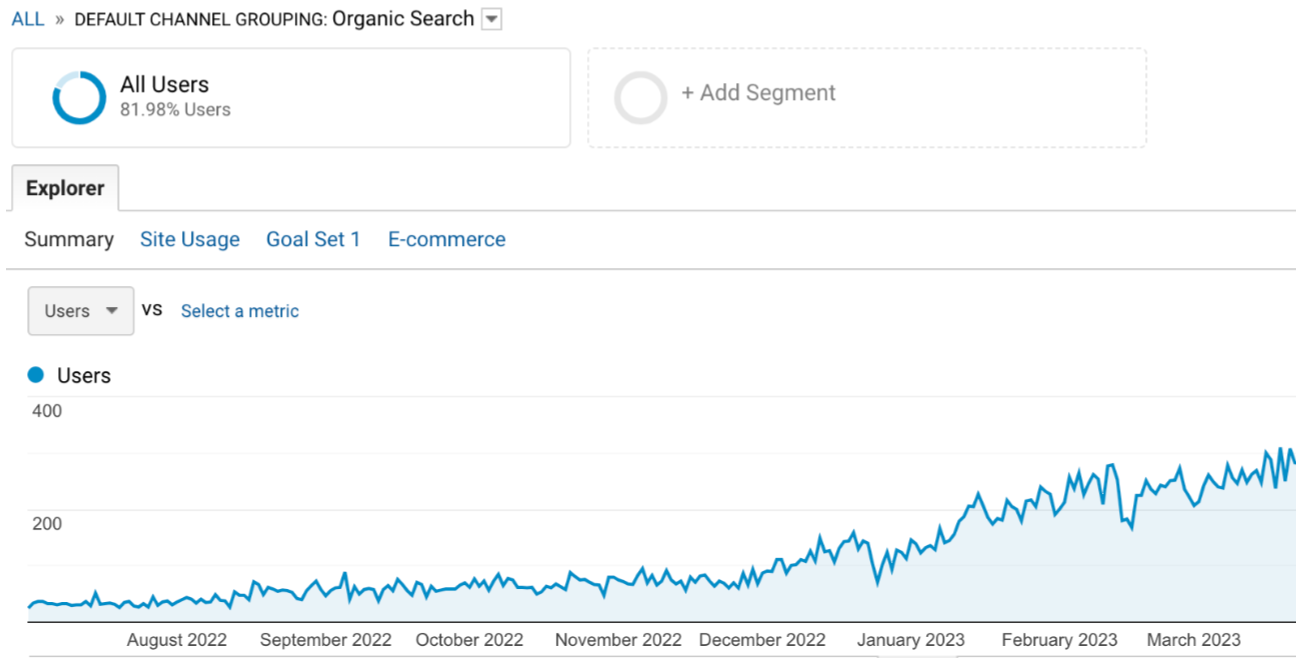Open the Organic Search channel dropdown arrow
1313x661 pixels.
pyautogui.click(x=491, y=19)
